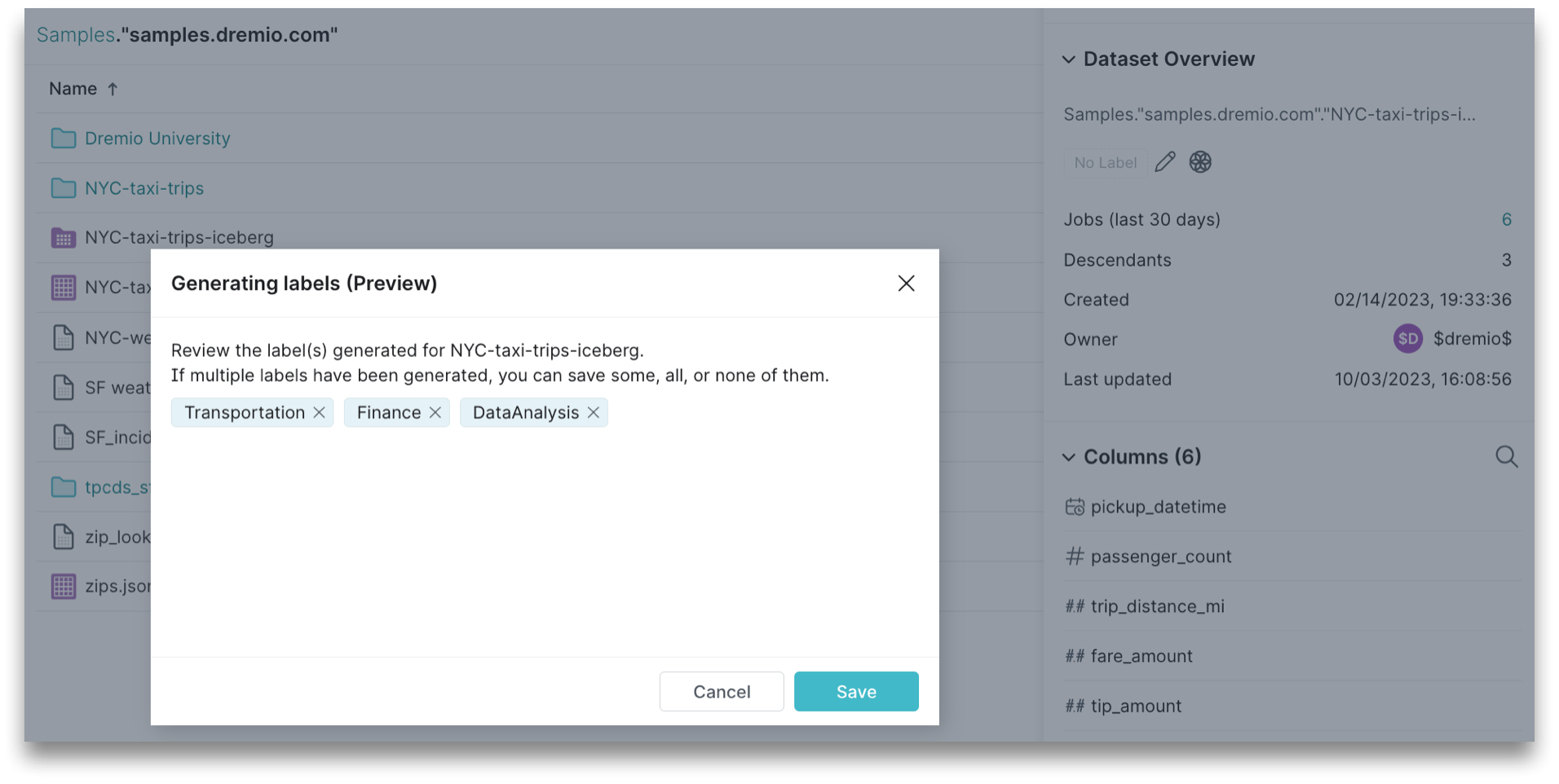
Task: Dismiss the Generating labels dialog
Action: (906, 283)
